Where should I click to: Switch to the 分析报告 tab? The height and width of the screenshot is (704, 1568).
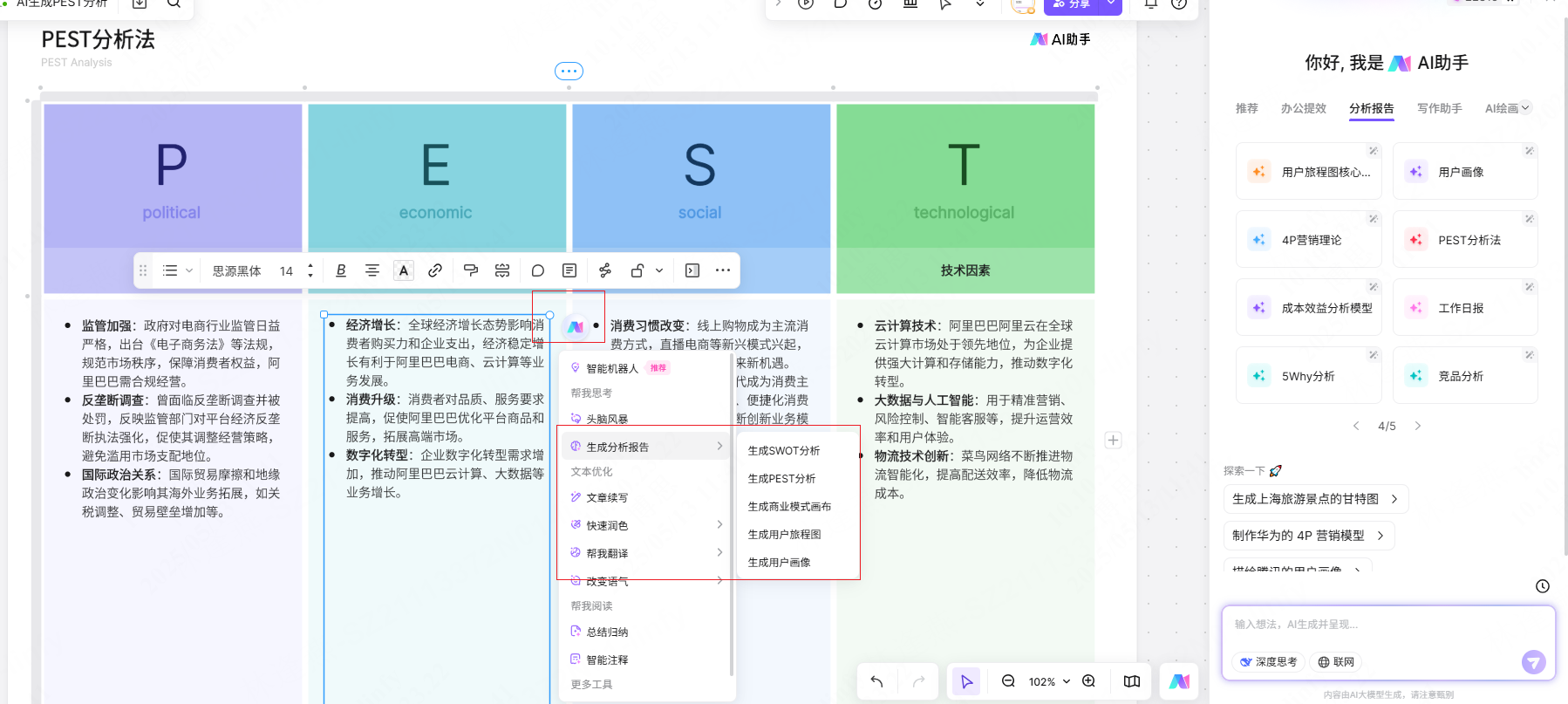[1372, 108]
